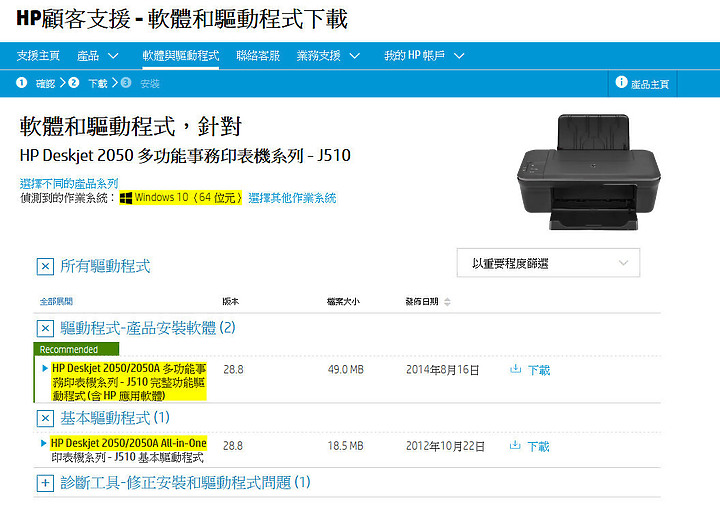Click 選擇其他作業系統 link

point(292,198)
